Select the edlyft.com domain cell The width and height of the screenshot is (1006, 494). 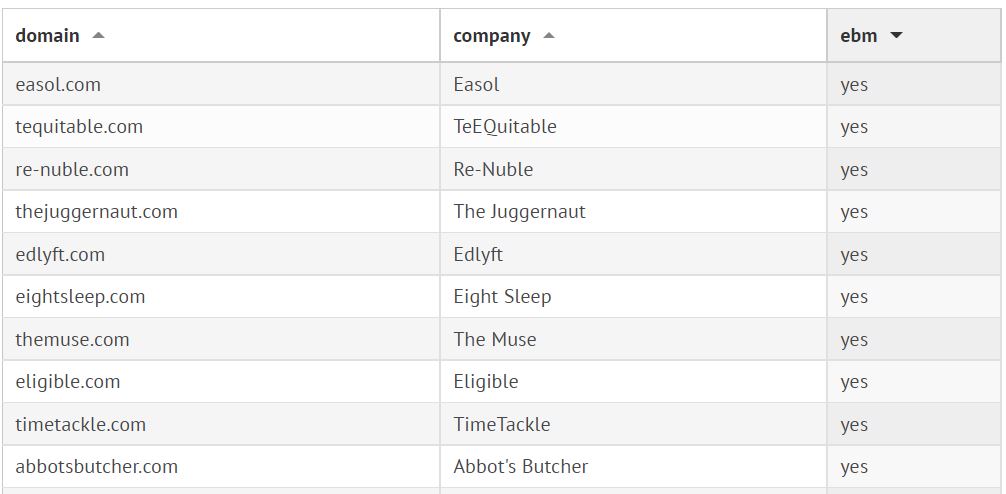coord(60,255)
